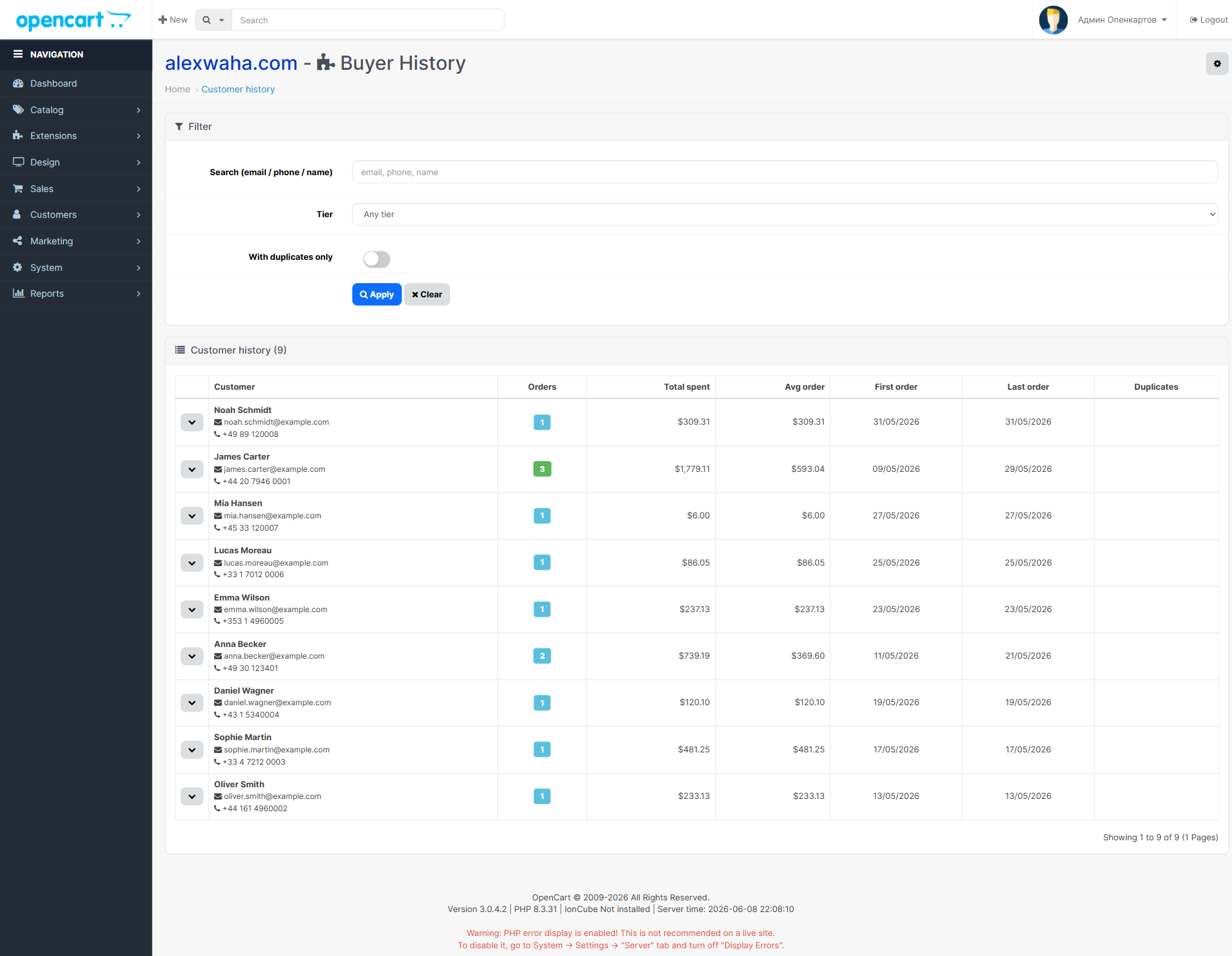Image resolution: width=1232 pixels, height=956 pixels.
Task: Open the Extensions menu
Action: tap(76, 136)
